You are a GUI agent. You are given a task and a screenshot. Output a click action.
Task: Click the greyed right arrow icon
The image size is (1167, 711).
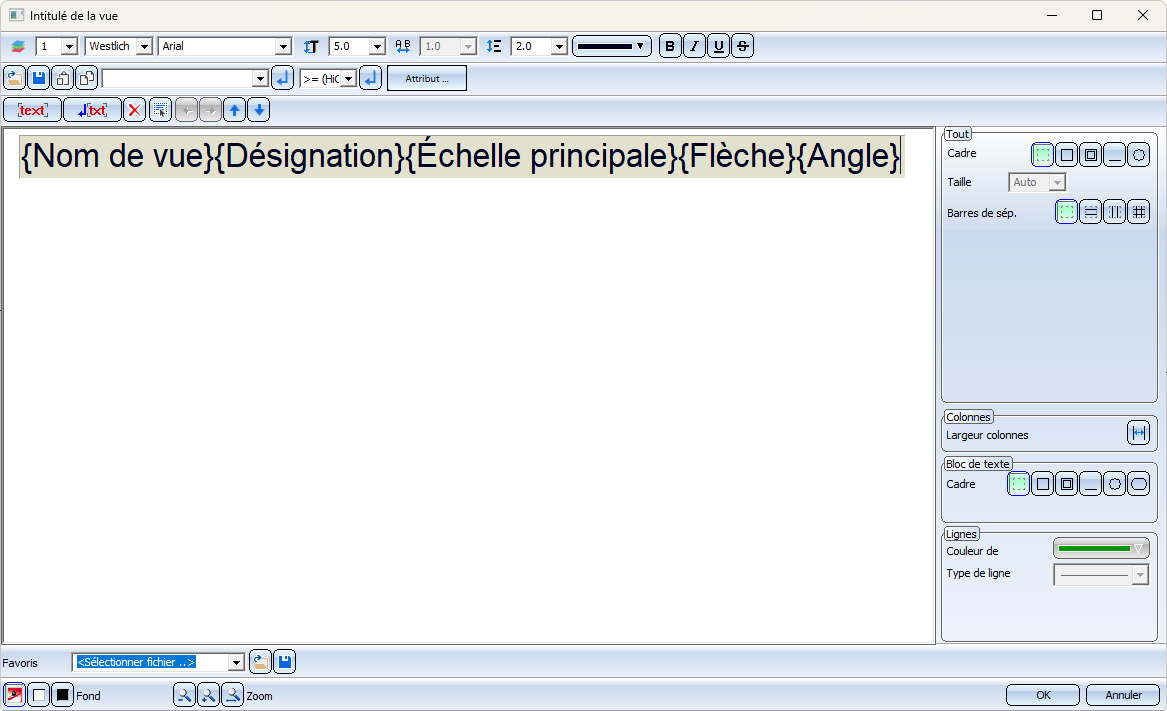pyautogui.click(x=211, y=110)
